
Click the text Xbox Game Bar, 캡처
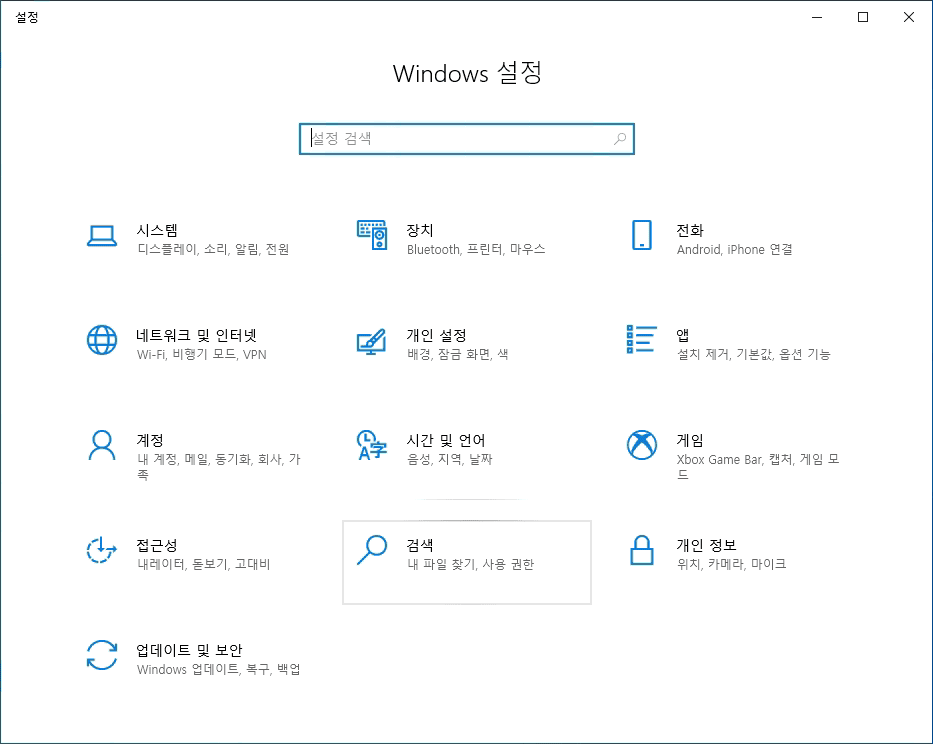(735, 459)
